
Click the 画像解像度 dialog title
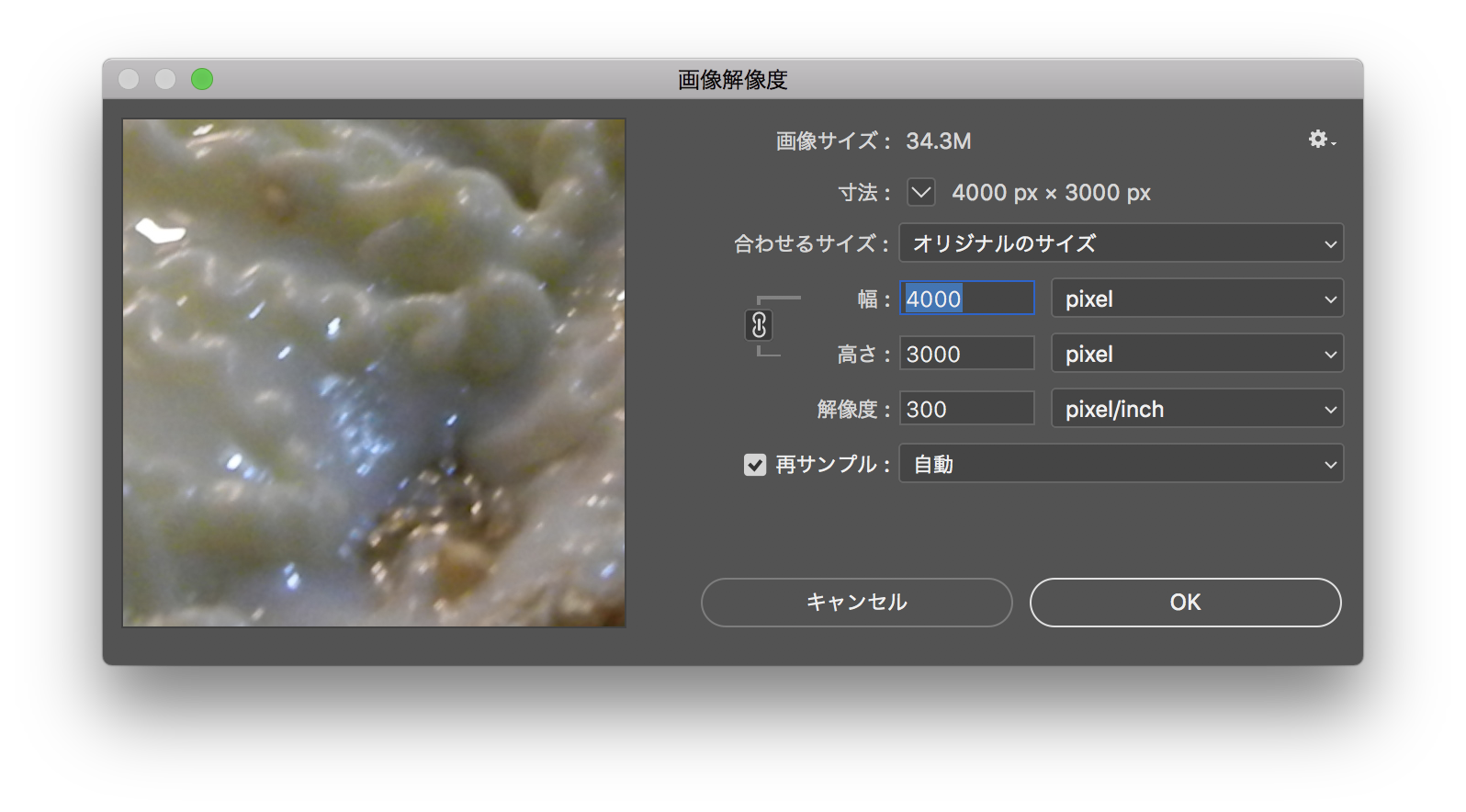(x=733, y=80)
